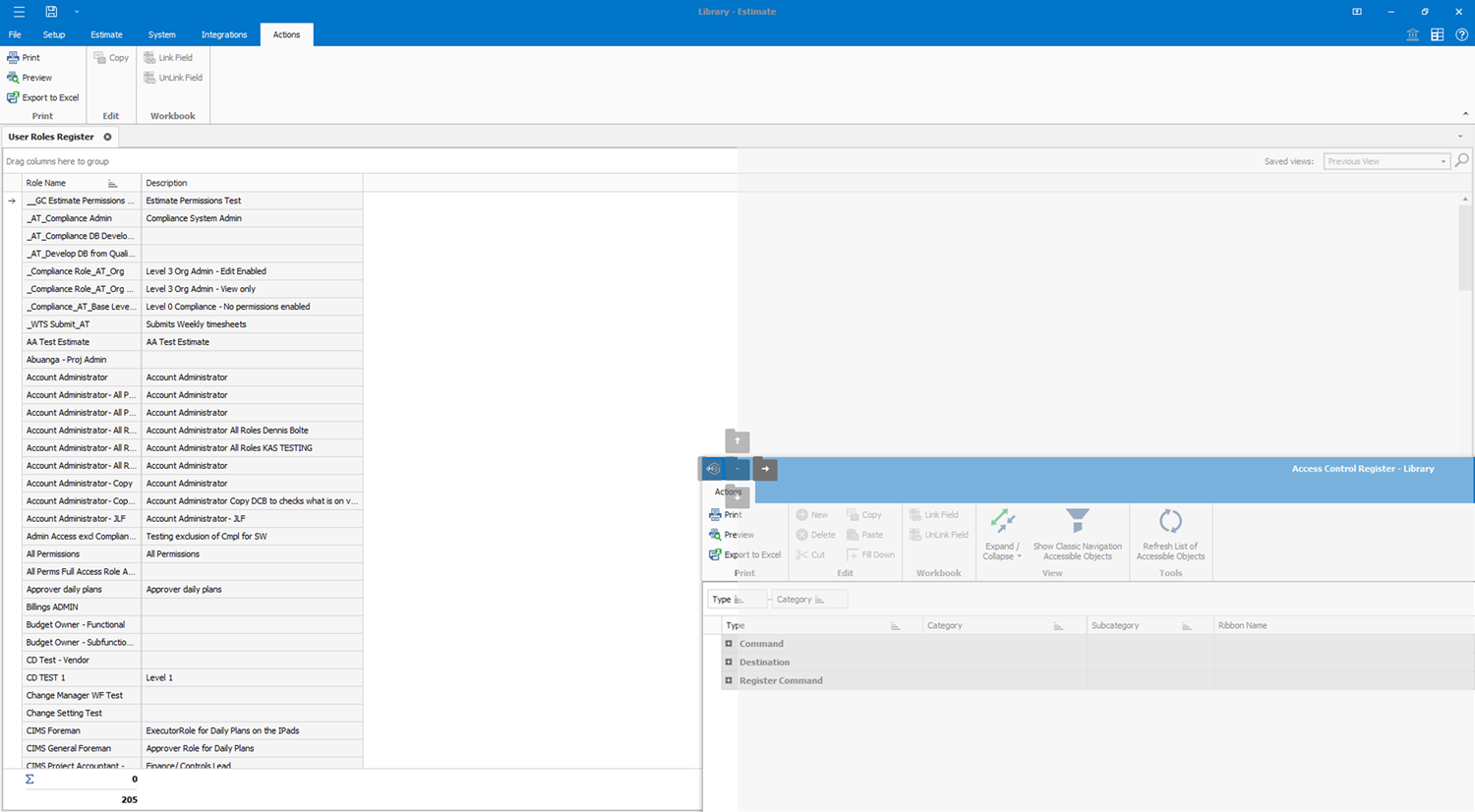Screen dimensions: 1475x812
Task: Click the library building icon at top right
Action: click(1412, 34)
